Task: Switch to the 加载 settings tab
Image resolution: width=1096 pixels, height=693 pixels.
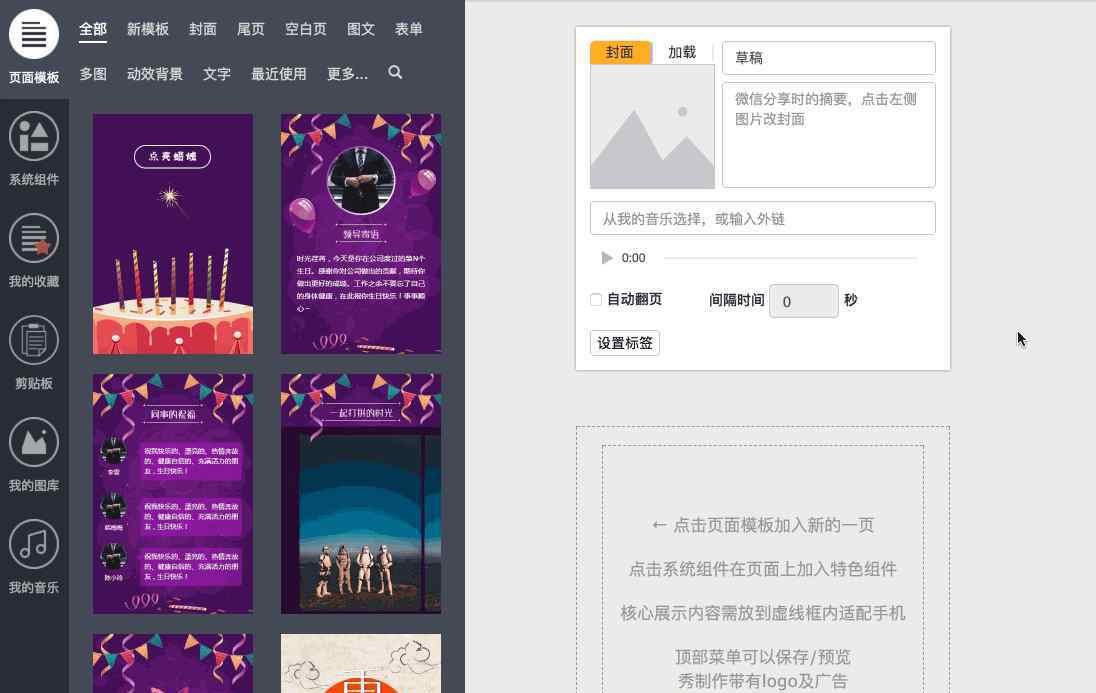Action: 682,52
